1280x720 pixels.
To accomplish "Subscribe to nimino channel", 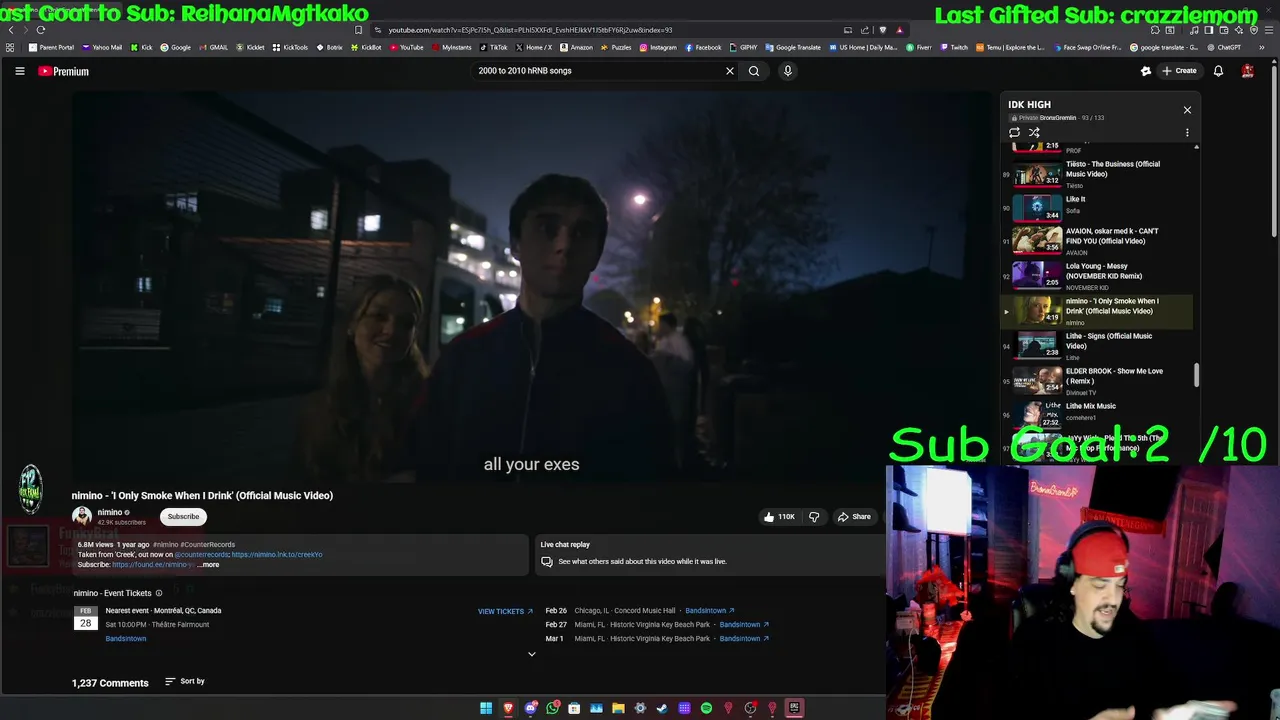I will pyautogui.click(x=183, y=516).
